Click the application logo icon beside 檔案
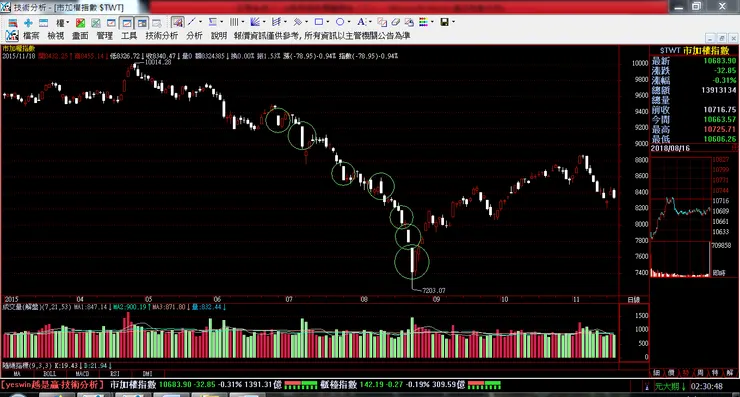 click(12, 35)
